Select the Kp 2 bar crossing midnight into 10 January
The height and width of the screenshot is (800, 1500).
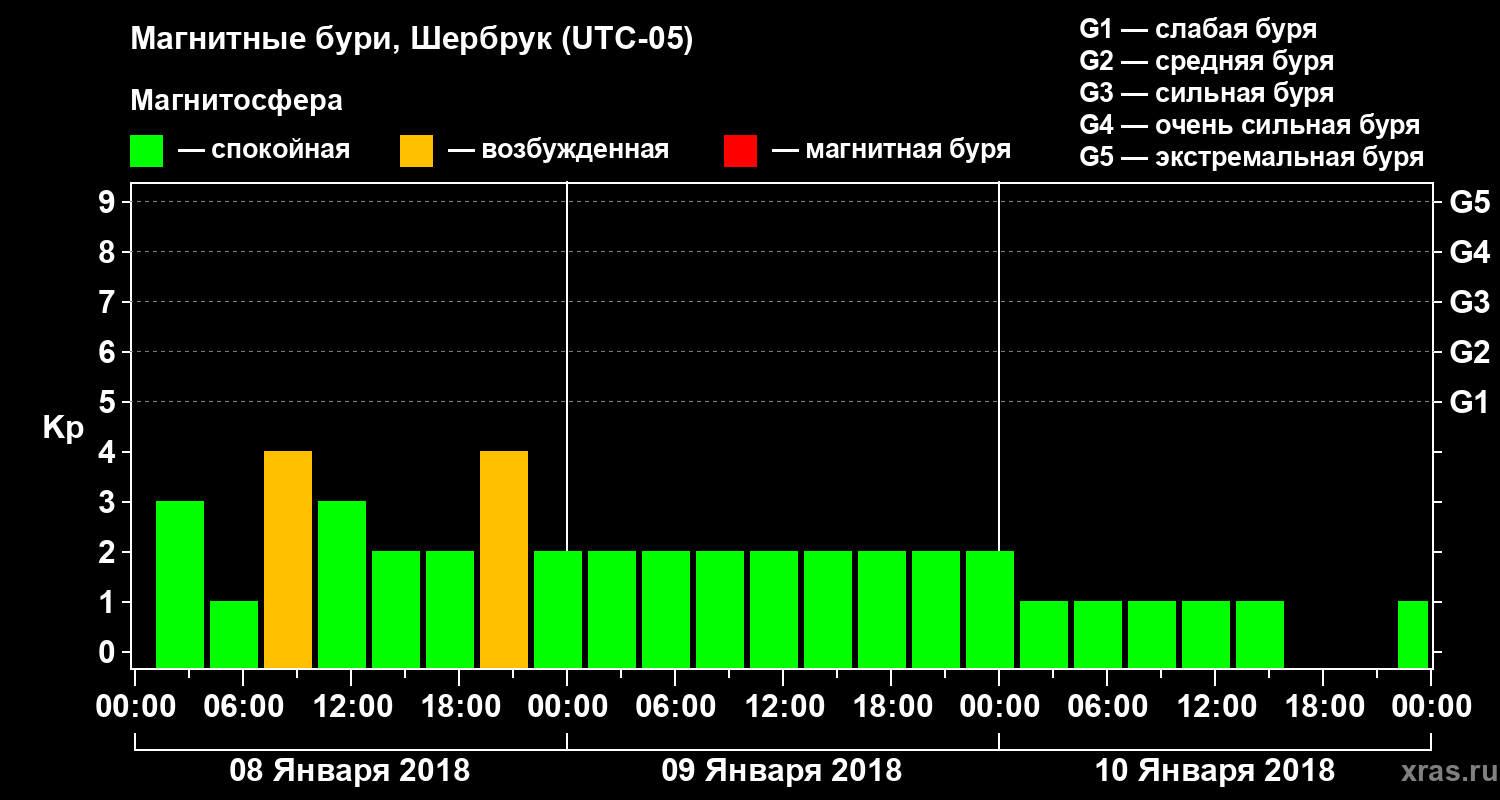pos(990,609)
